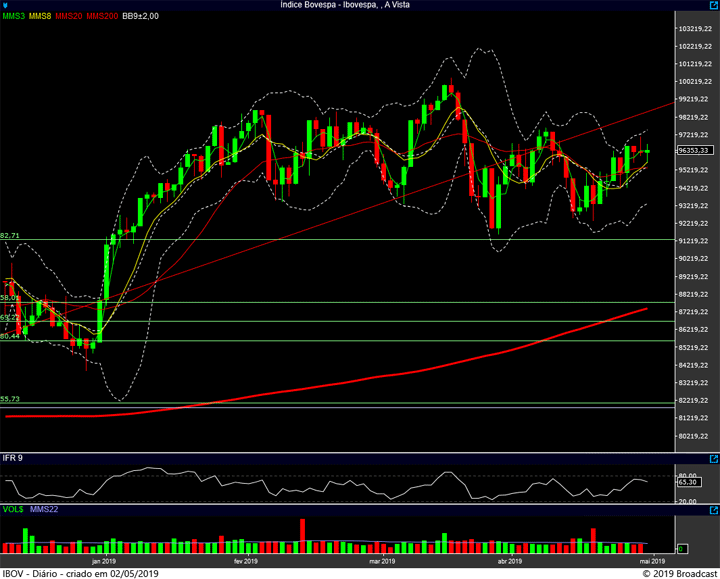
Task: Toggle the MMS20 moving average label
Action: (69, 17)
